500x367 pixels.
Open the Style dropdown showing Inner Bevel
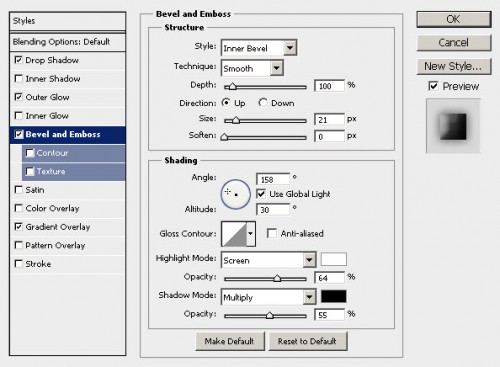(x=259, y=48)
